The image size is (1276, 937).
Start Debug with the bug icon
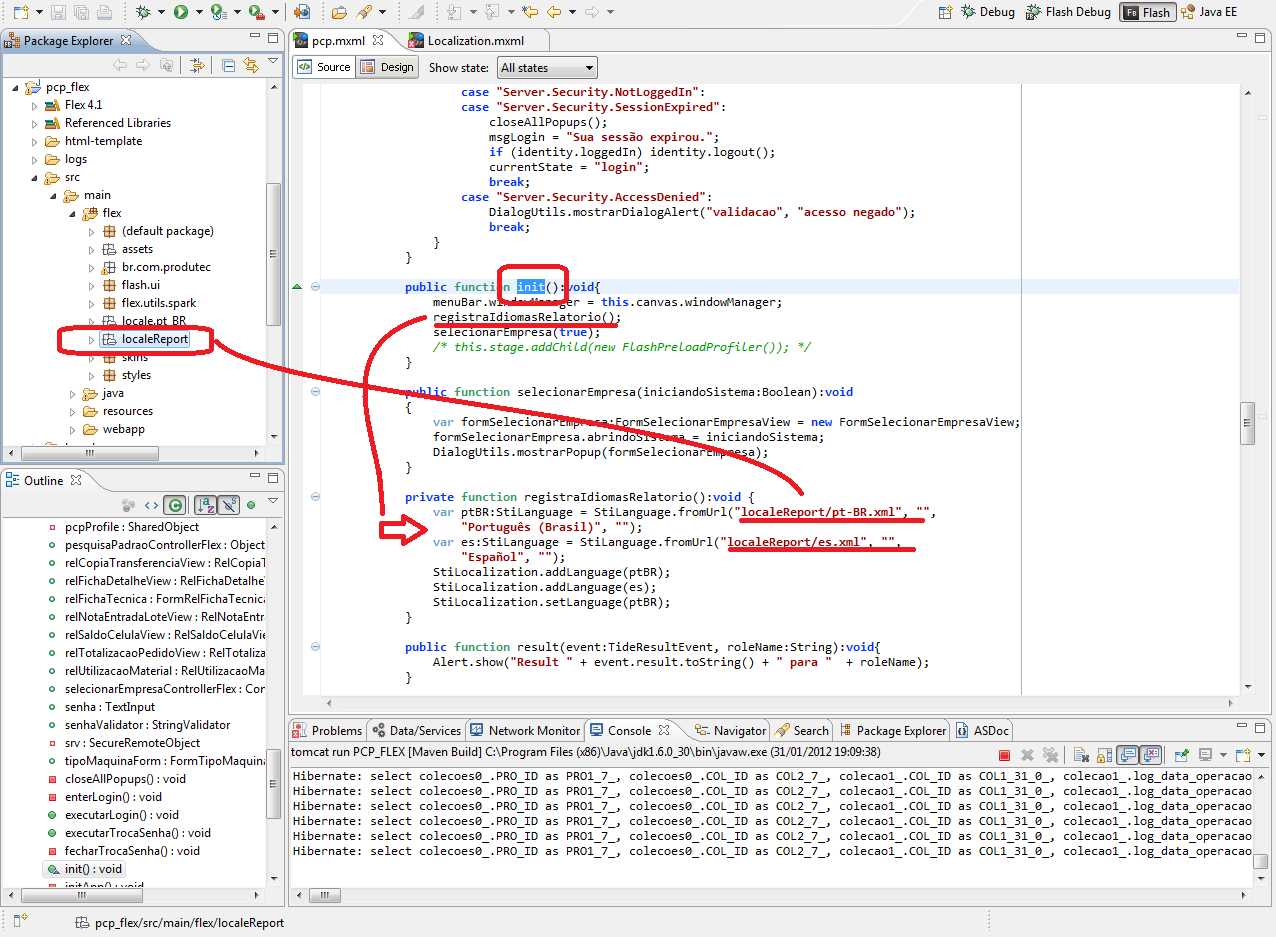pos(143,12)
